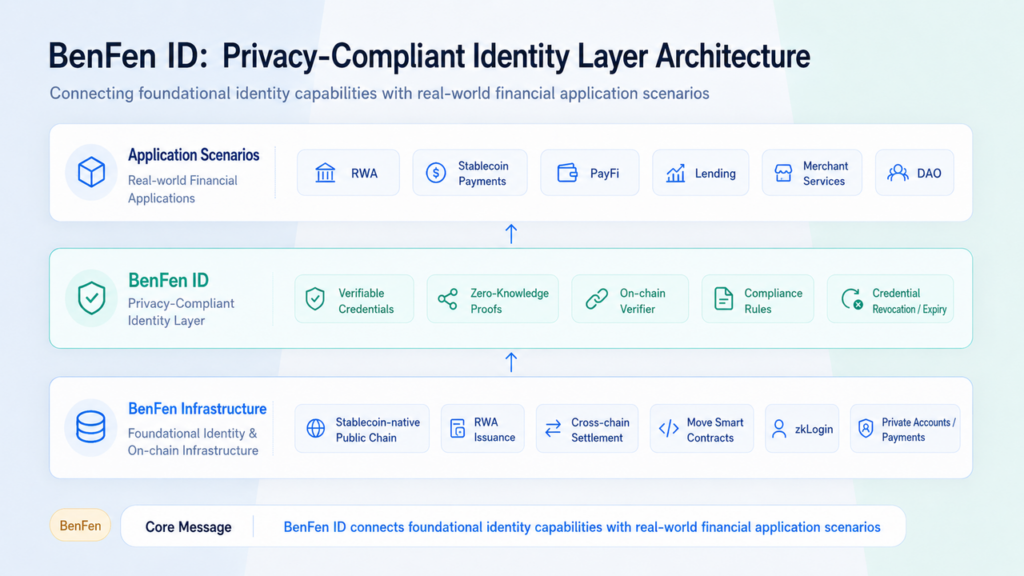Click the BenFen Infrastructure heading
Image resolution: width=1024 pixels, height=576 pixels.
197,409
